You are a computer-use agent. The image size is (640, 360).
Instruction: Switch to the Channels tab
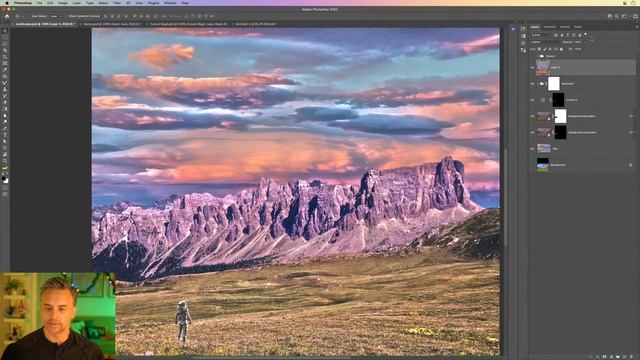[550, 27]
